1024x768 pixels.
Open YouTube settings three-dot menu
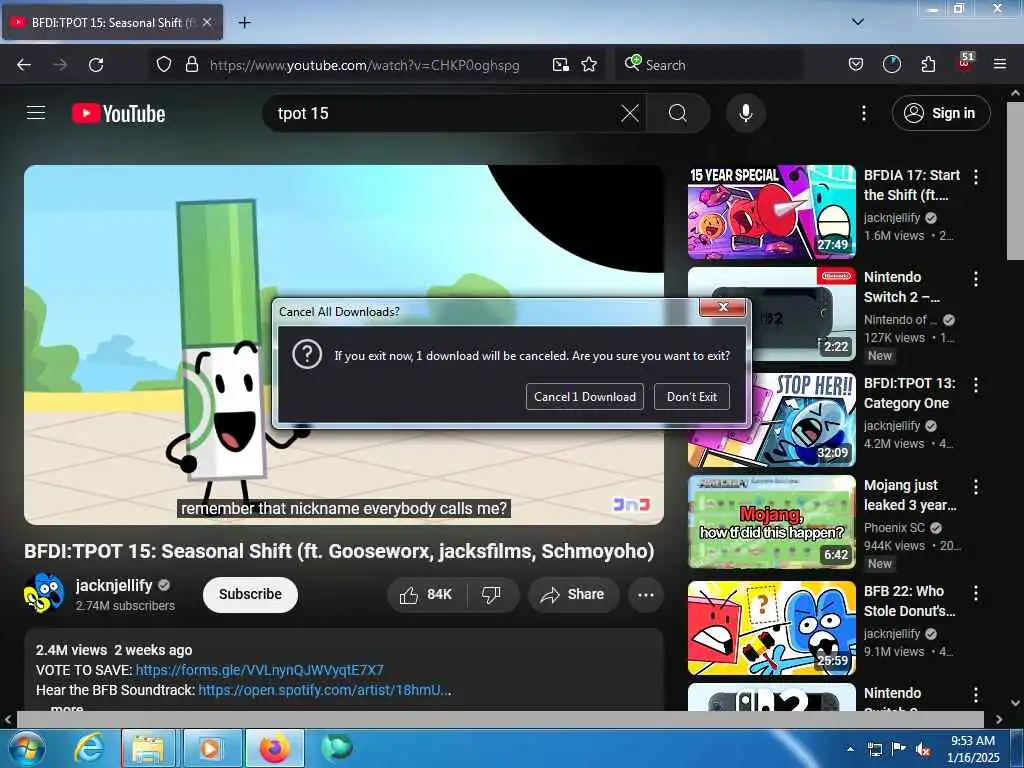point(863,114)
